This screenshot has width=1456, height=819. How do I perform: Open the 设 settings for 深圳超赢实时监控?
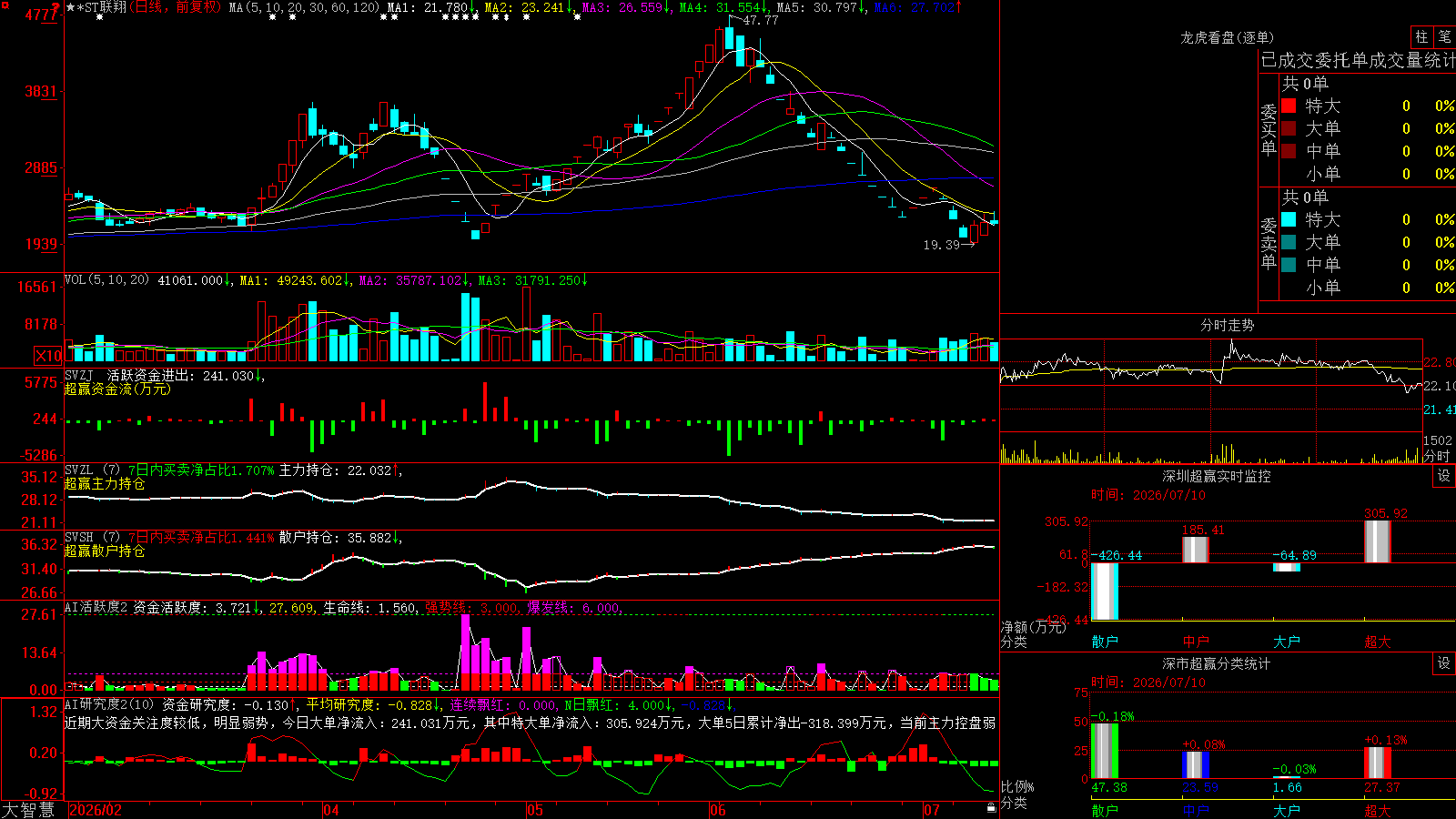click(x=1444, y=476)
